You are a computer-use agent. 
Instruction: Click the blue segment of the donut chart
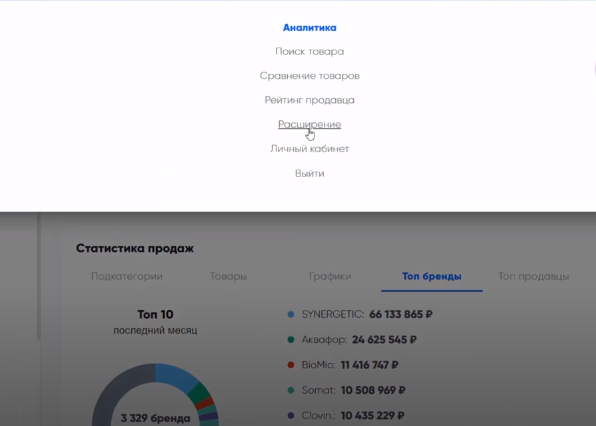coord(175,376)
